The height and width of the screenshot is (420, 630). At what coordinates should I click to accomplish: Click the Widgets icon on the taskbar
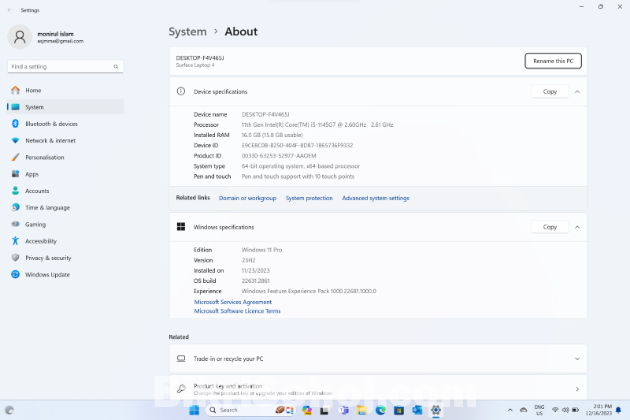click(9, 410)
